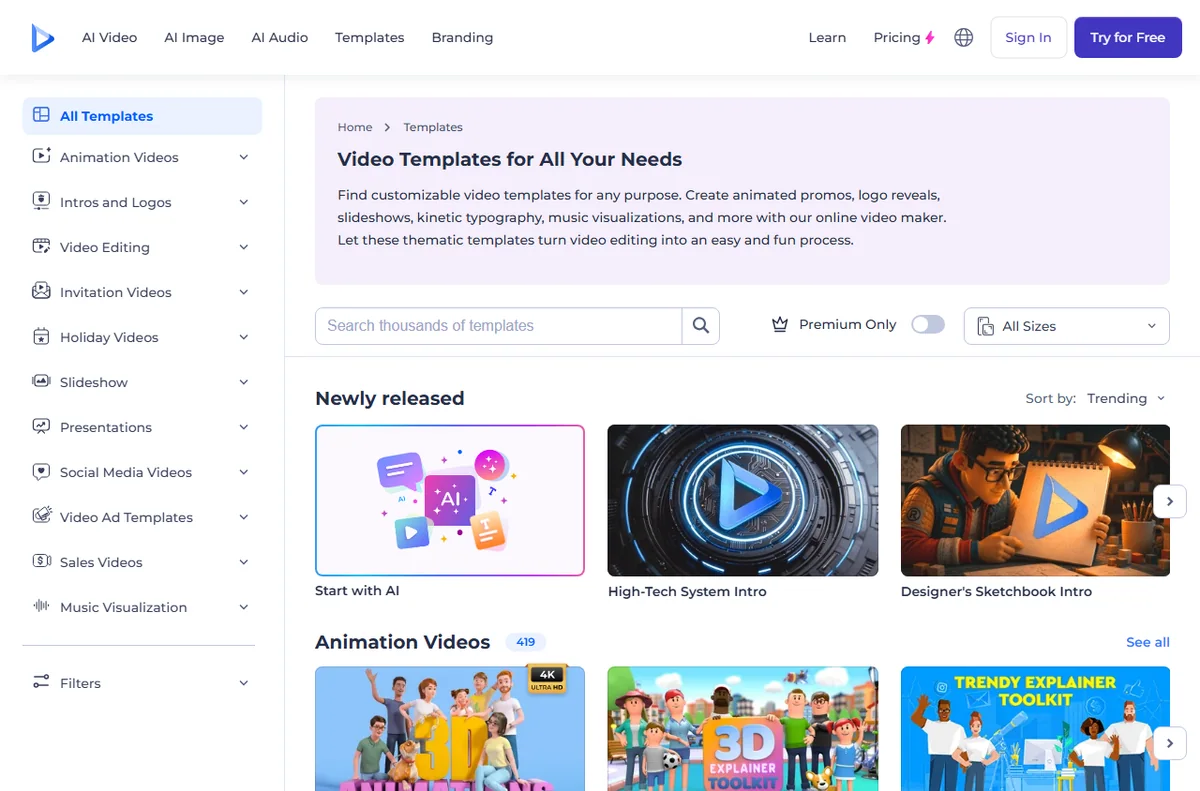This screenshot has height=791, width=1200.
Task: Click the Premium crown icon
Action: [x=781, y=324]
